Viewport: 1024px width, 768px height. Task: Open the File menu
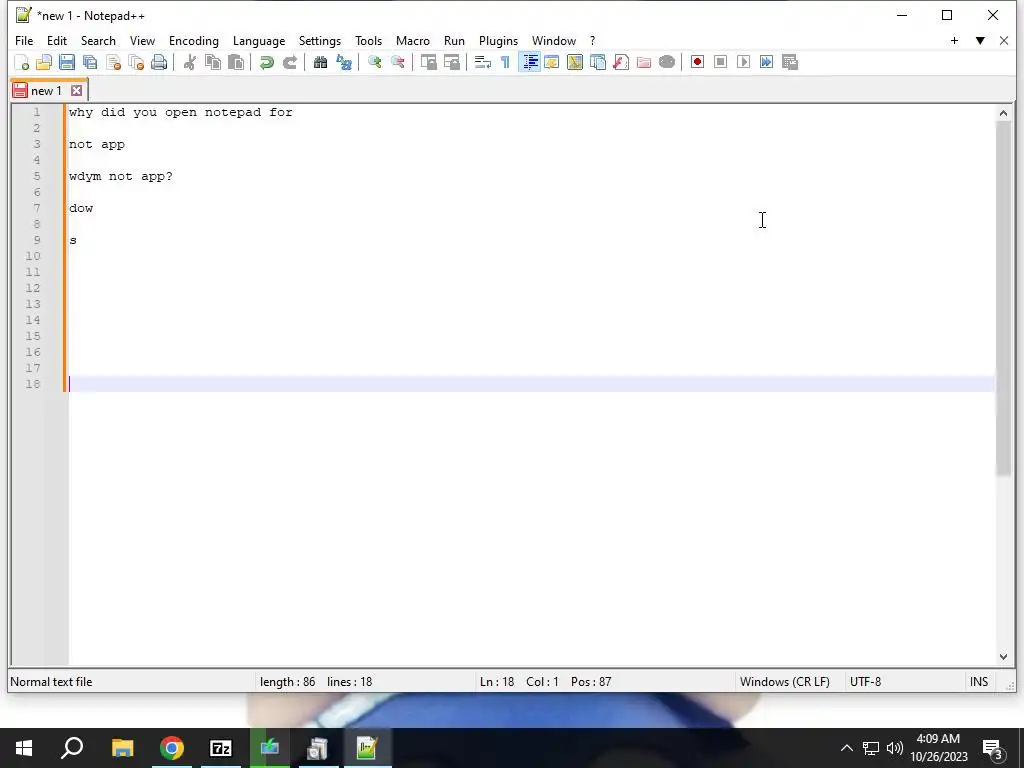(24, 40)
